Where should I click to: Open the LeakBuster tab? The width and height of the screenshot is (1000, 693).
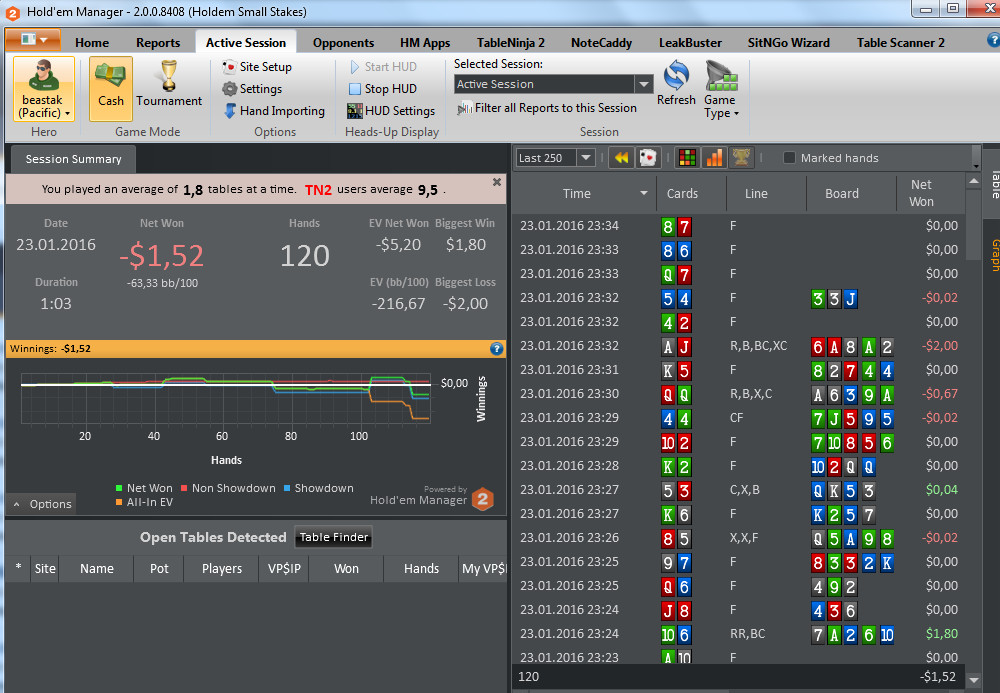tap(690, 43)
